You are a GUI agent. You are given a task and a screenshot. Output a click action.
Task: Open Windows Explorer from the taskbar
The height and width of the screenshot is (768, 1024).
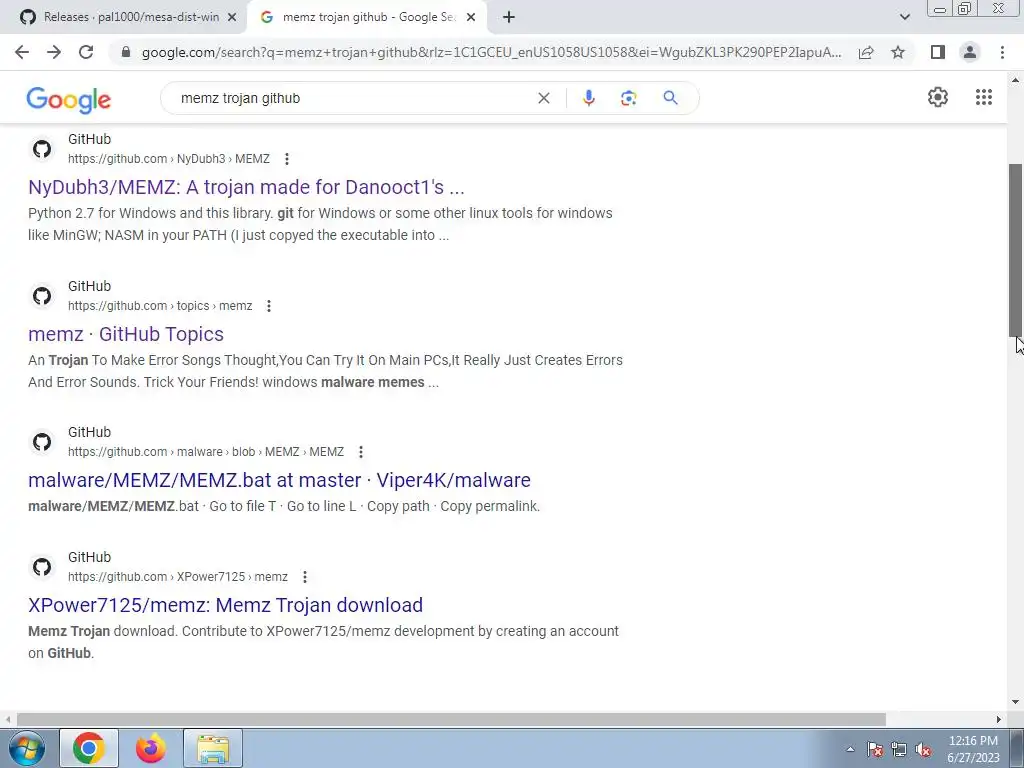pos(213,748)
